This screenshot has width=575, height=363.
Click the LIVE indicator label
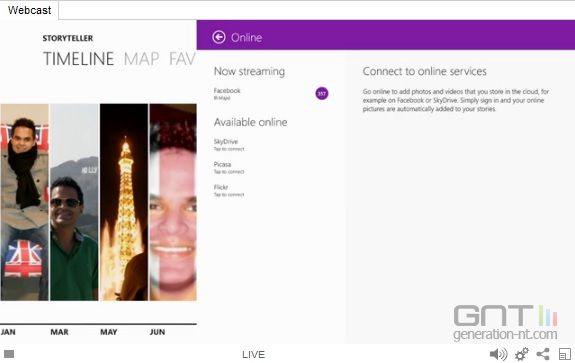click(x=253, y=355)
